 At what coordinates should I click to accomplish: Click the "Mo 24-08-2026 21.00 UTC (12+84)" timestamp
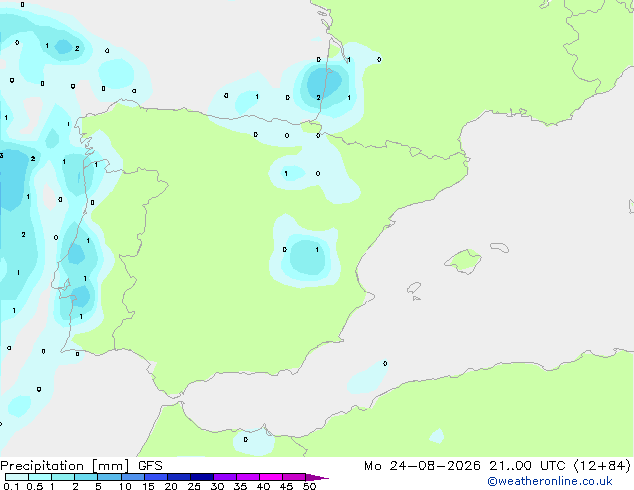[497, 466]
